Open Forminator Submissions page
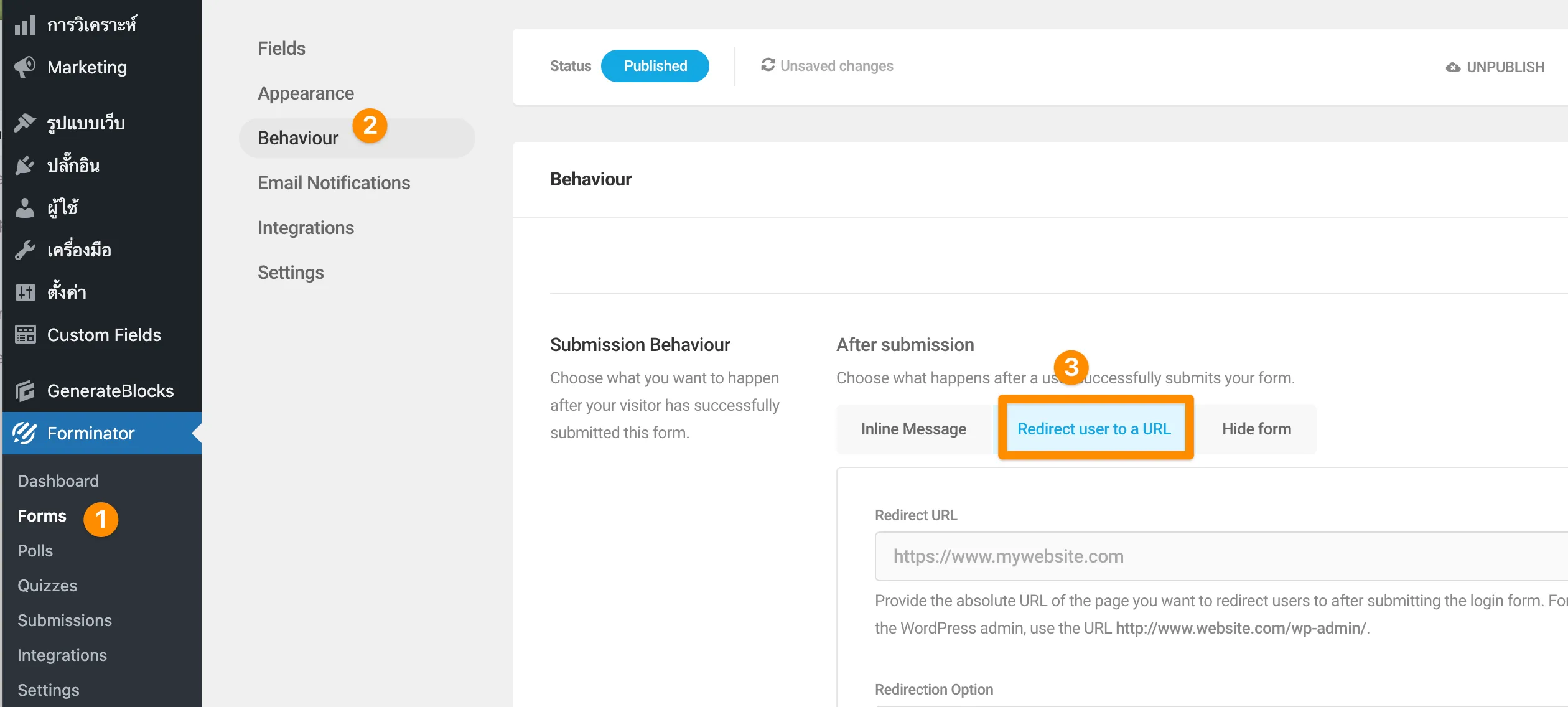Screen dimensions: 1568x707 pos(65,620)
